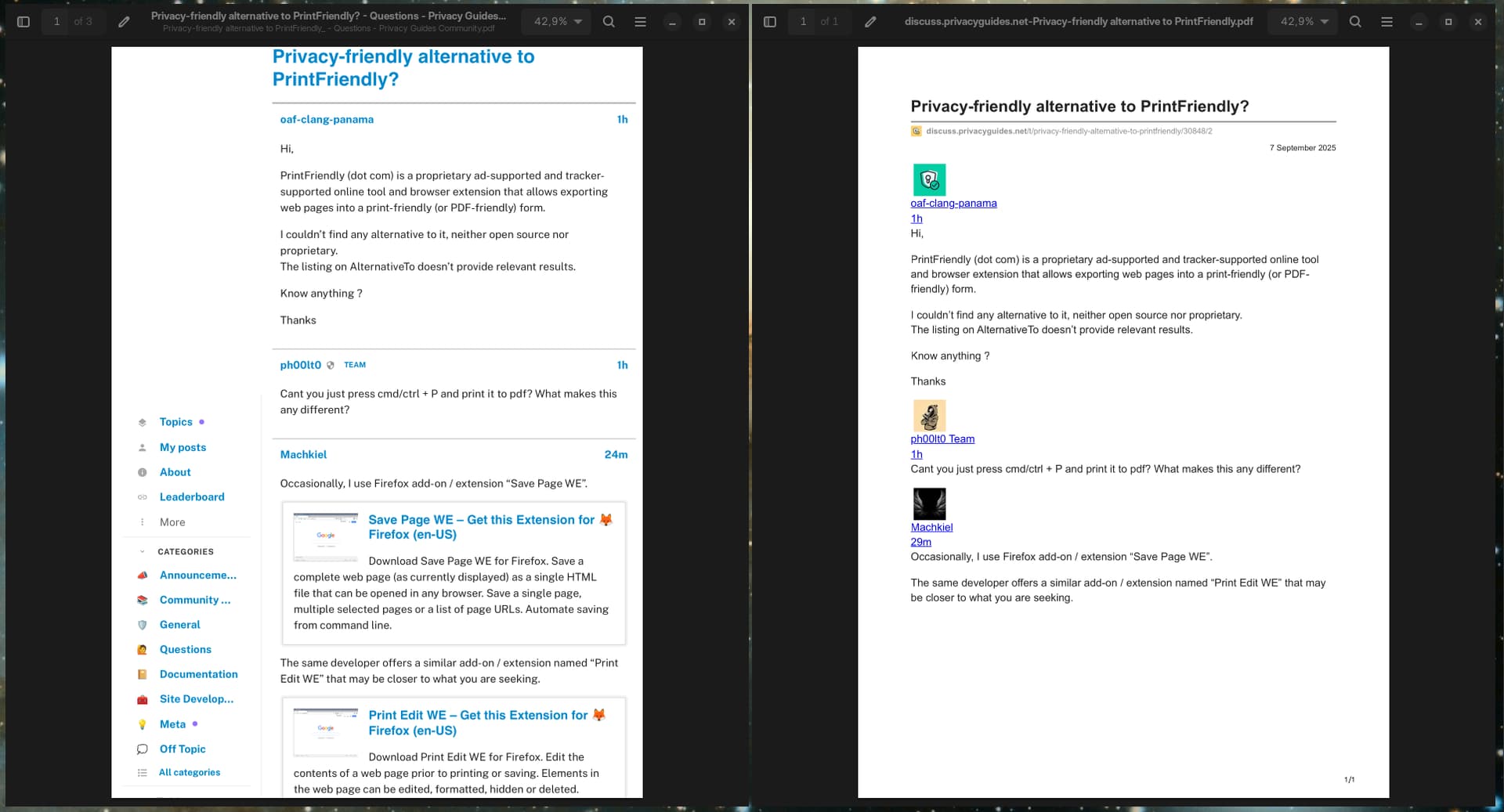
Task: Open hamburger menu in left window
Action: (x=640, y=22)
